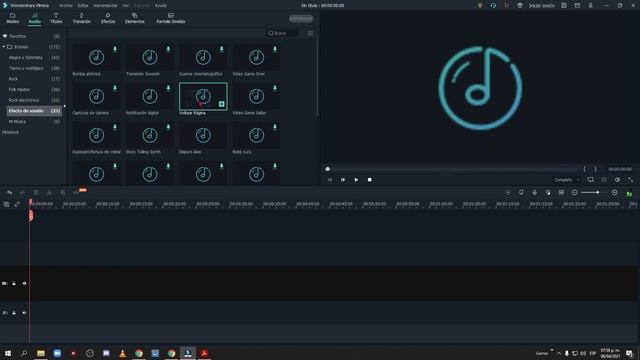This screenshot has width=640, height=360.
Task: Select the Rock category
Action: (13, 79)
